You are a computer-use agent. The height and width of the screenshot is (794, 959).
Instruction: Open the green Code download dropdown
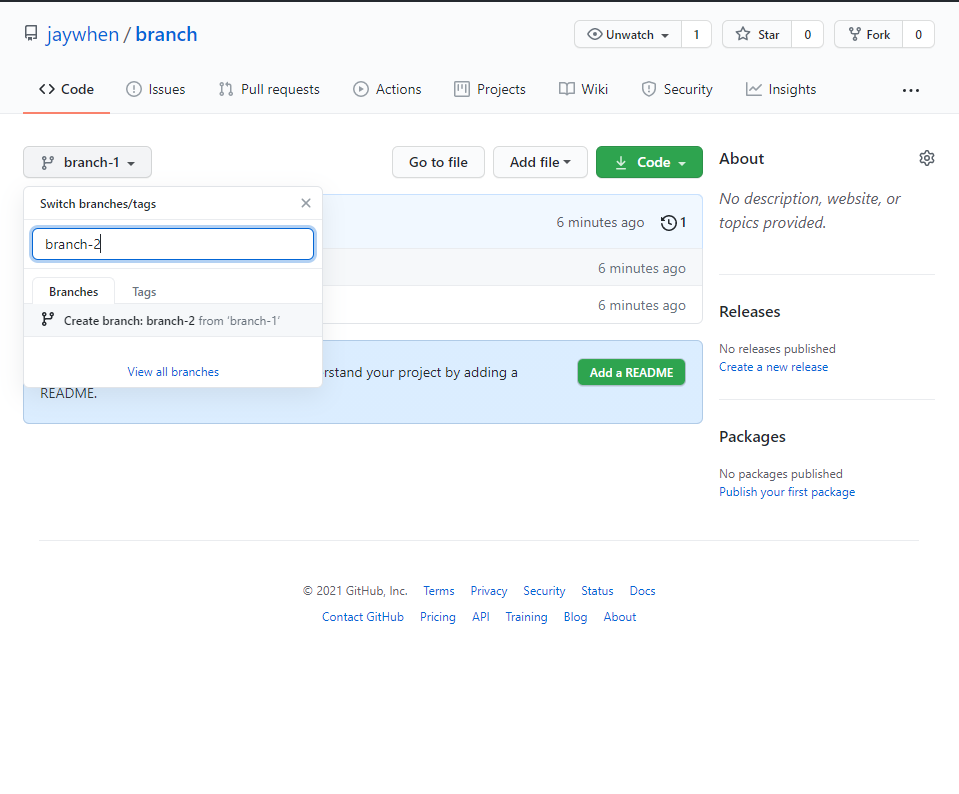click(x=649, y=162)
